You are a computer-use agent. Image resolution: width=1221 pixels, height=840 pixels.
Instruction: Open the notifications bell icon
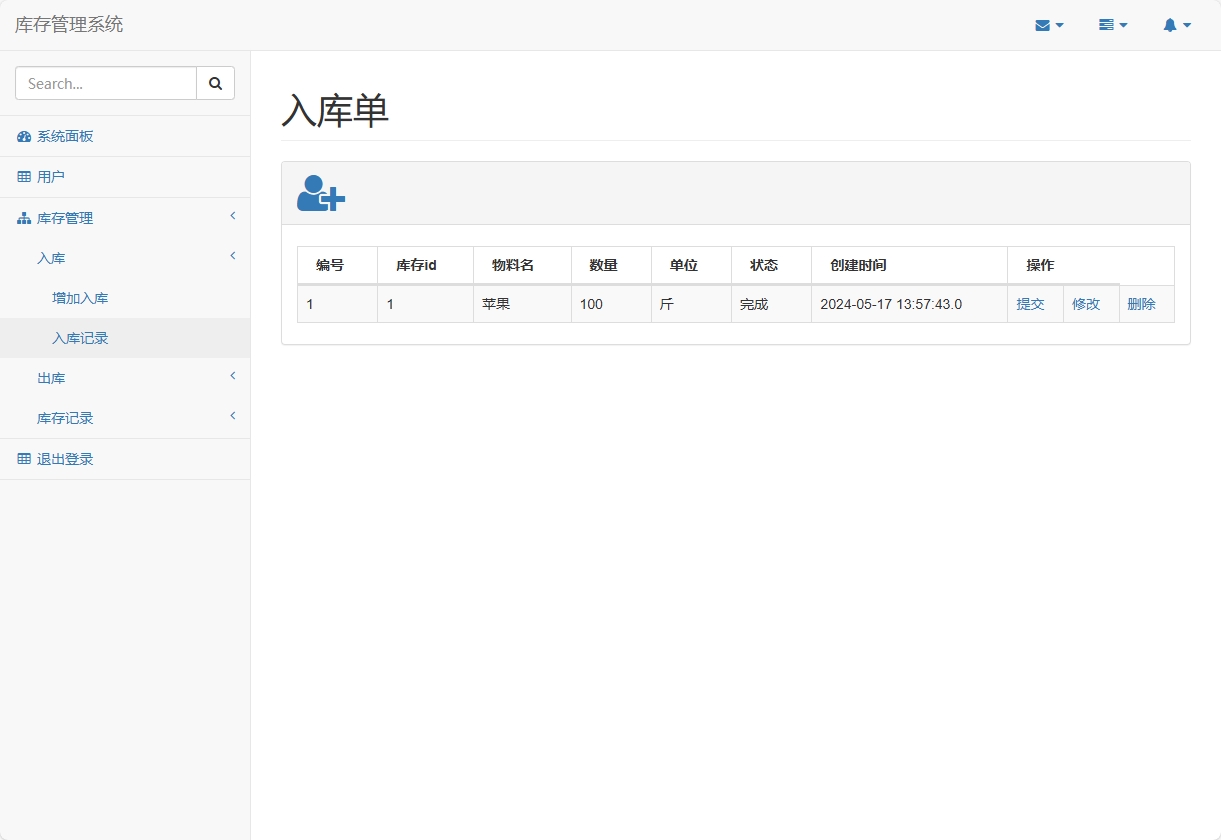[x=1170, y=24]
